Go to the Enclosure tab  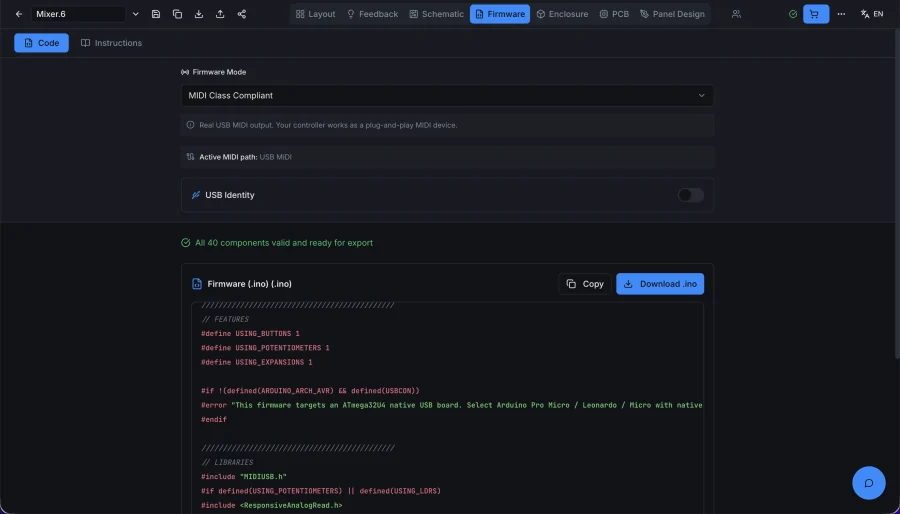pyautogui.click(x=562, y=14)
